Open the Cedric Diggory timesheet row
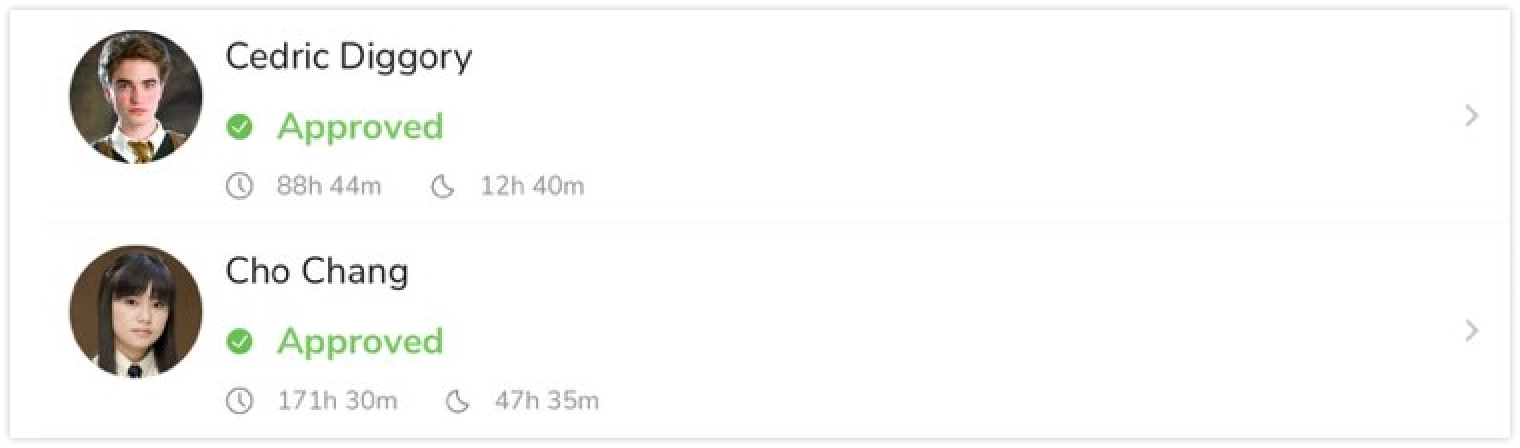 click(x=760, y=116)
